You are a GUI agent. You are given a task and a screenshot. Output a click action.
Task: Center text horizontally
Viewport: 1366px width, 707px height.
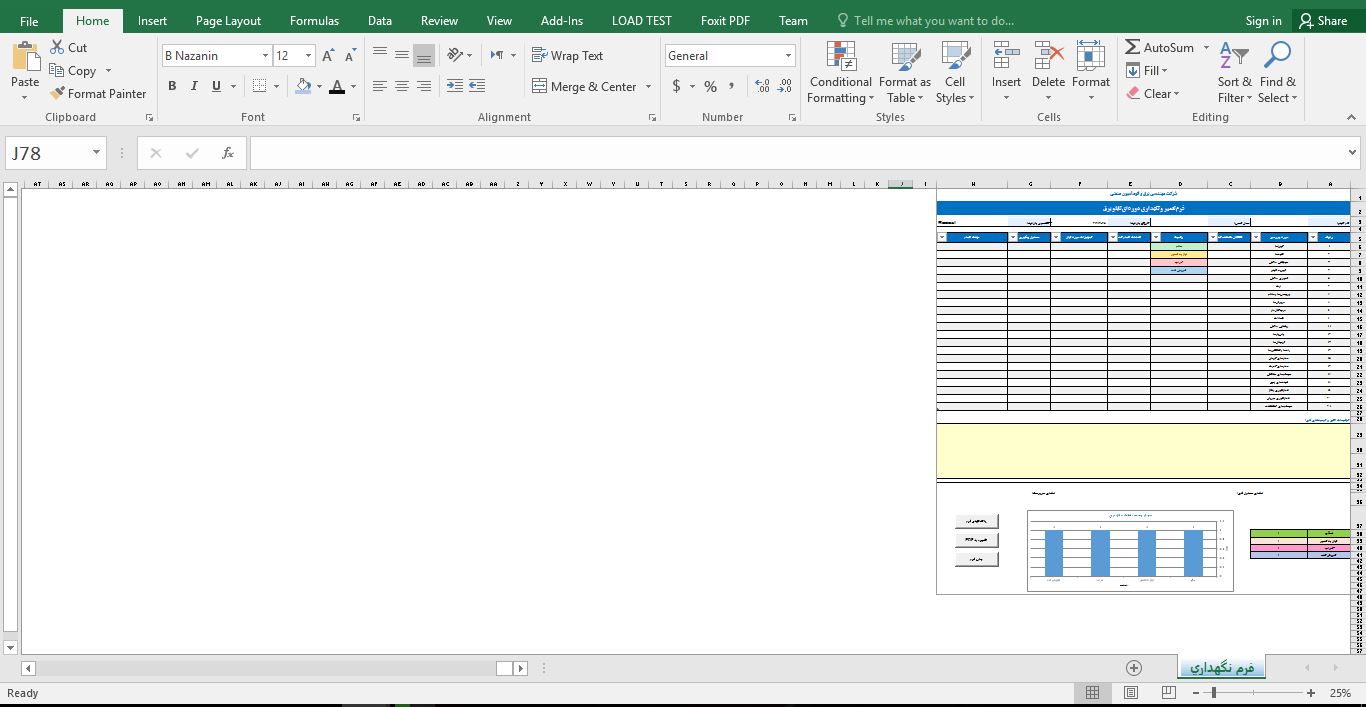[x=401, y=86]
